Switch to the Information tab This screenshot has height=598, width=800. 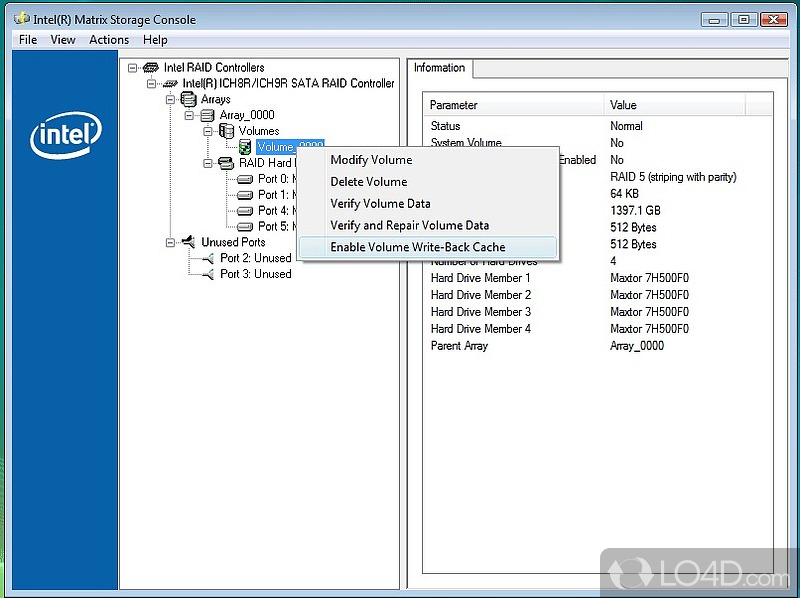coord(439,68)
